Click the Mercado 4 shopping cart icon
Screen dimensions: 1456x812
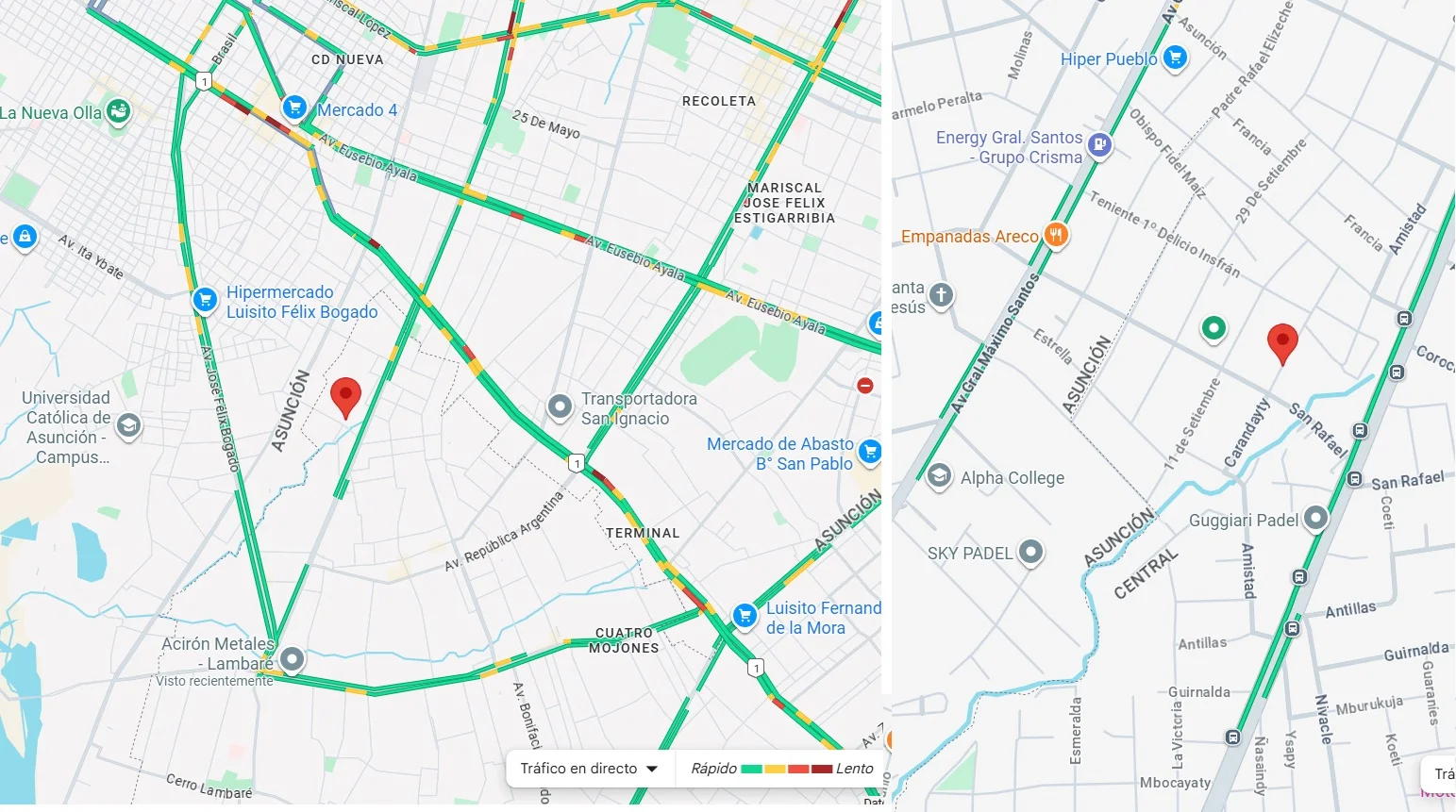coord(294,108)
